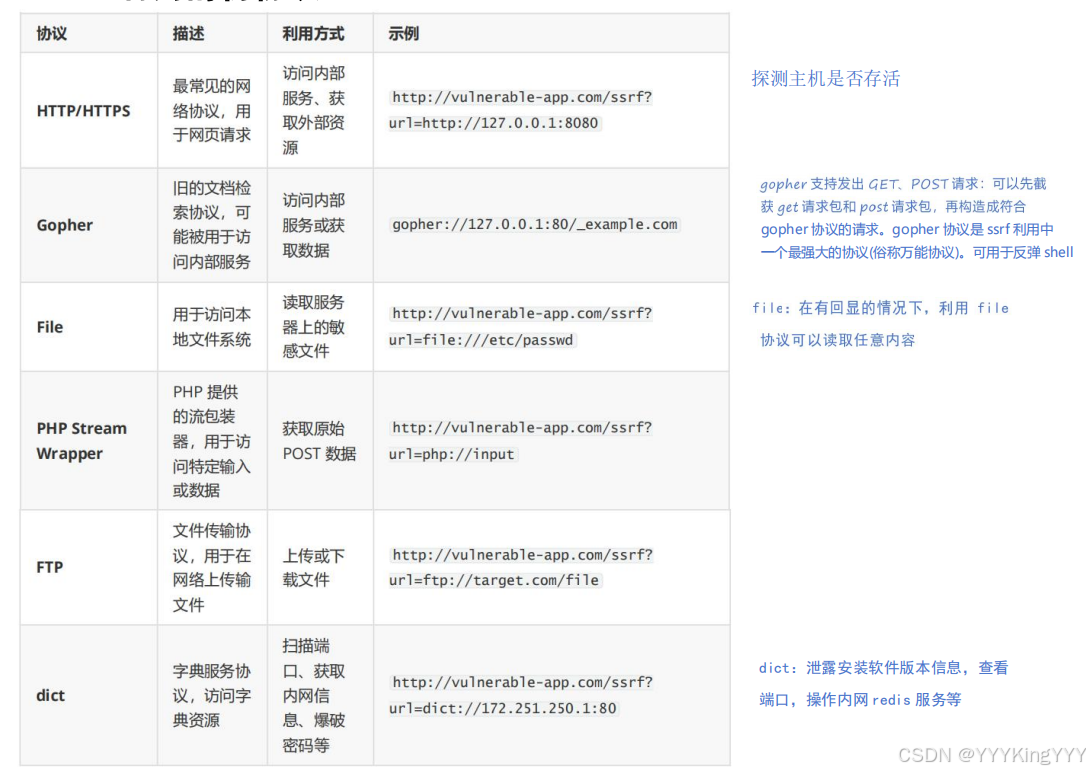Click the 示例 column header
The height and width of the screenshot is (772, 1090).
point(405,33)
